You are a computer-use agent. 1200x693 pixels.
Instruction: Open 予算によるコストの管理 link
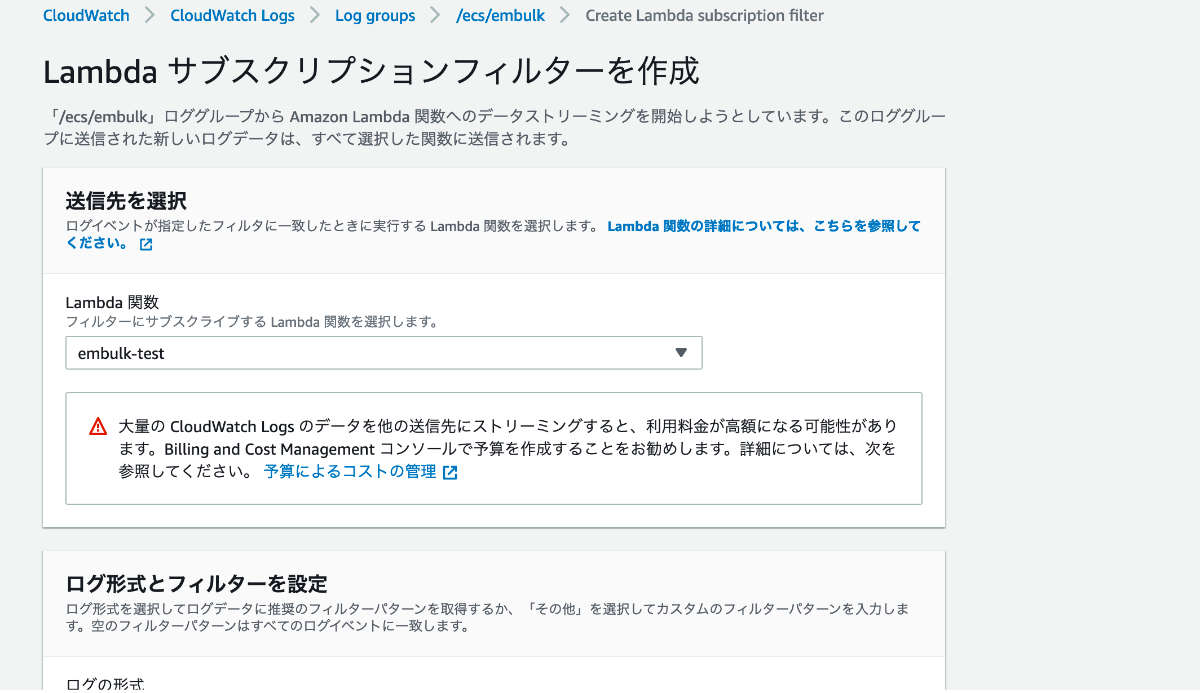(350, 472)
